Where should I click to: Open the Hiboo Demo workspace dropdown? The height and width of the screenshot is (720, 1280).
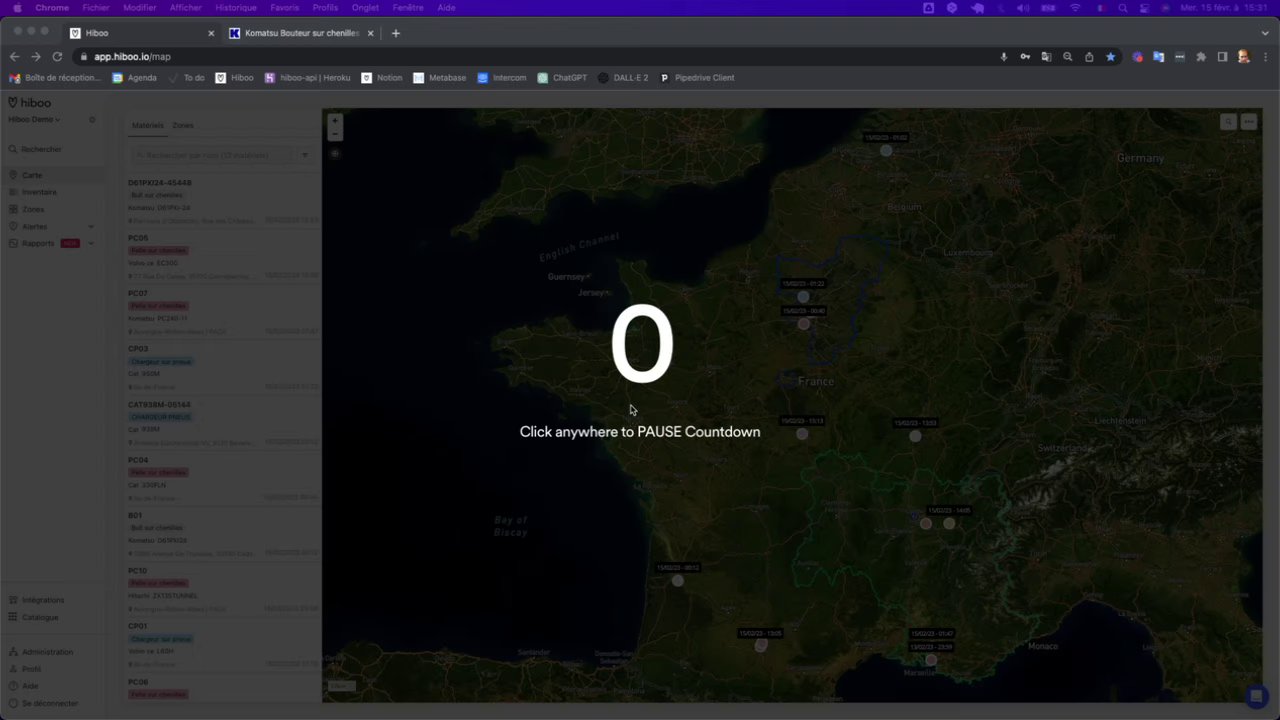pyautogui.click(x=35, y=120)
